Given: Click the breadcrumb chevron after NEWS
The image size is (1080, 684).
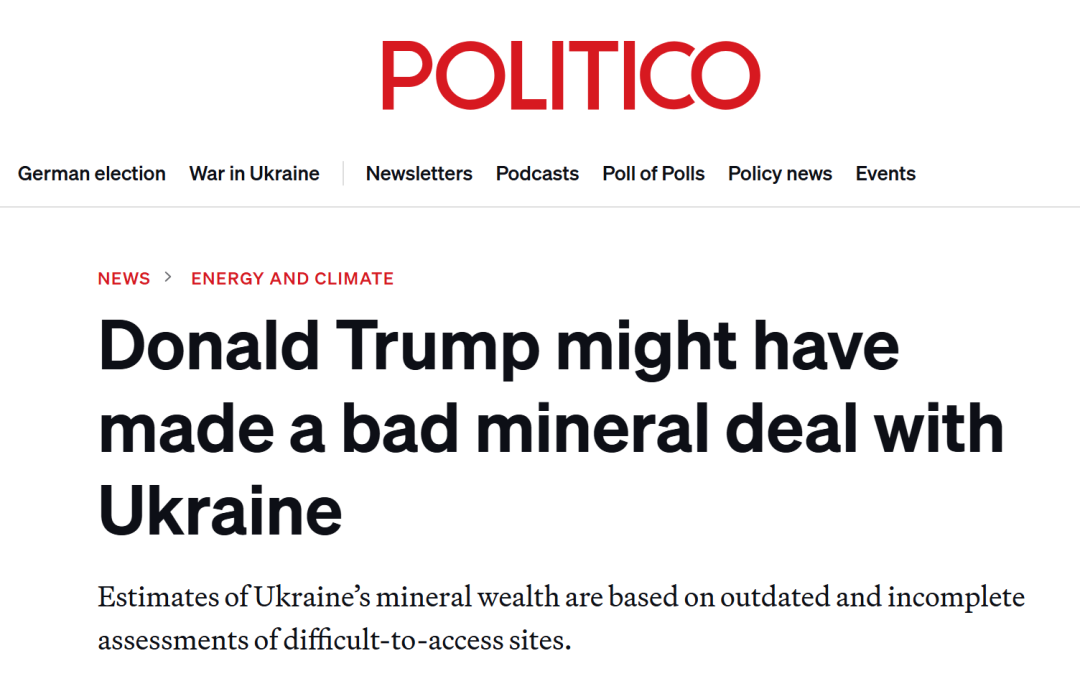Looking at the screenshot, I should (x=168, y=278).
